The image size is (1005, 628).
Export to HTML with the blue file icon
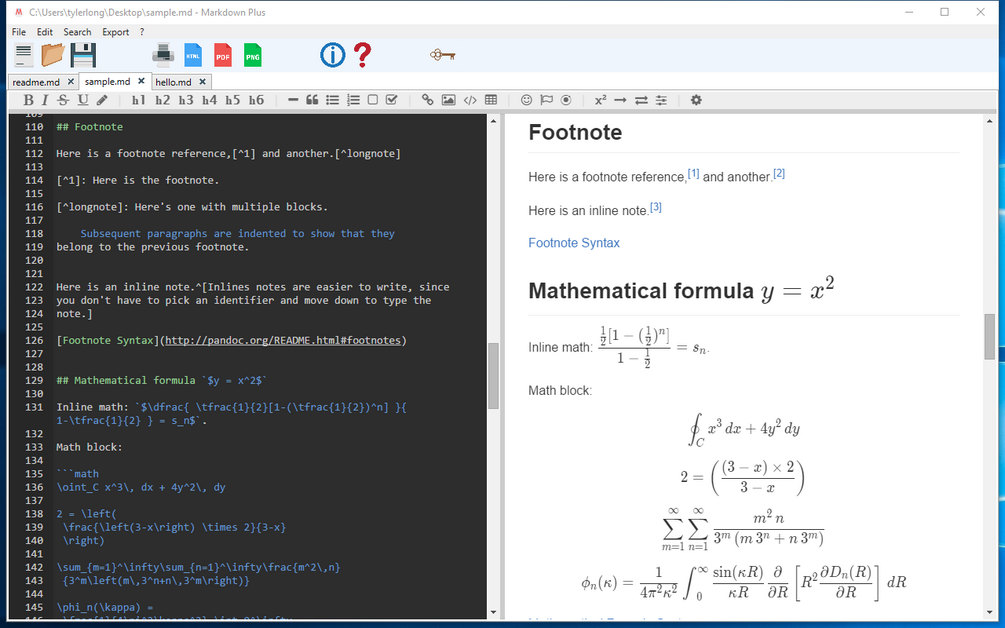tap(193, 55)
